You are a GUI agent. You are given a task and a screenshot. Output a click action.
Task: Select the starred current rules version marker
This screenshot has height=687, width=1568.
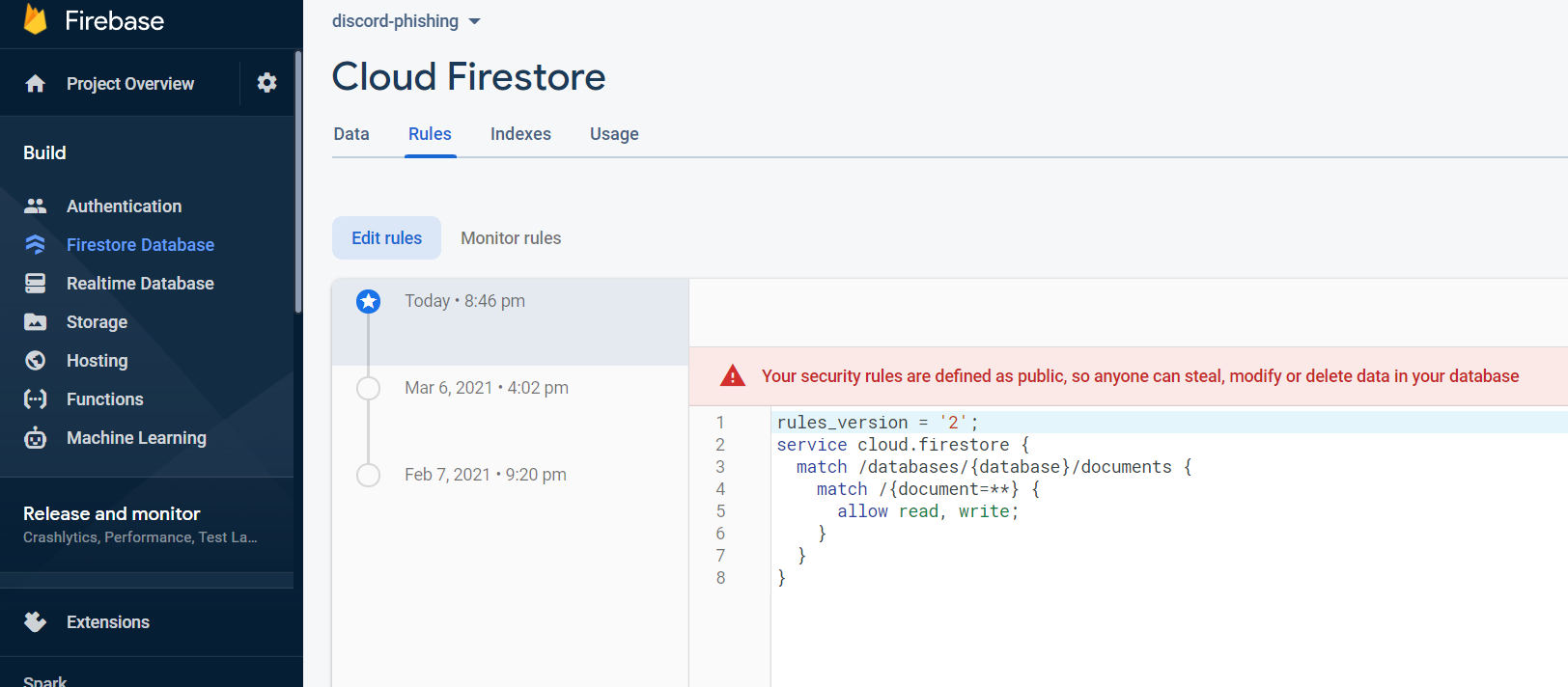[x=368, y=301]
